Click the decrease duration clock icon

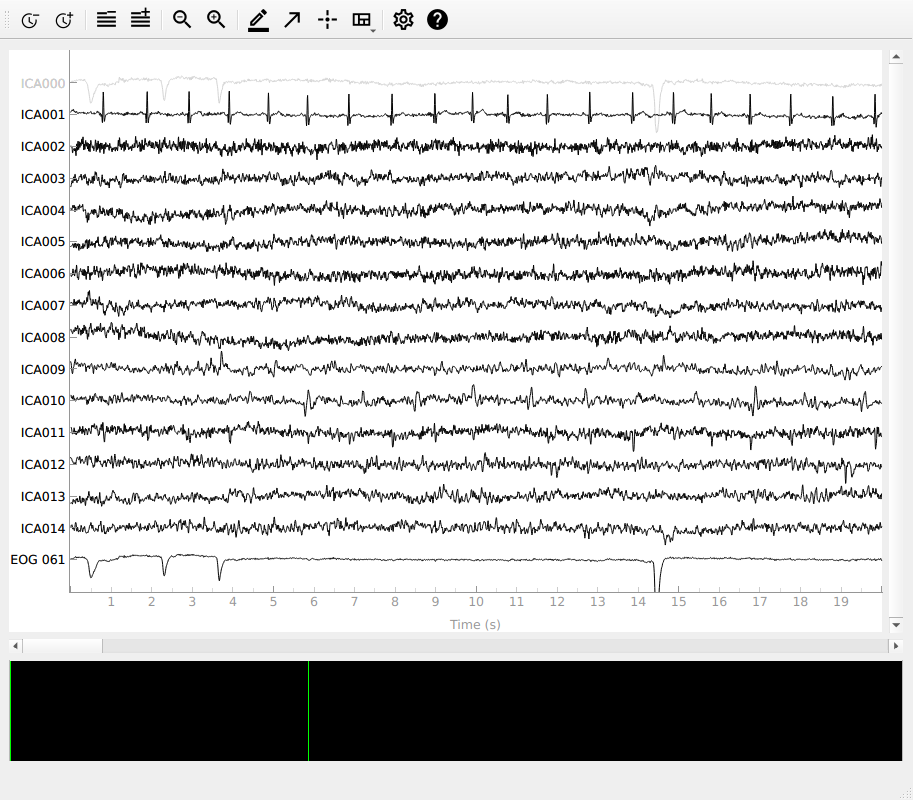tap(30, 20)
